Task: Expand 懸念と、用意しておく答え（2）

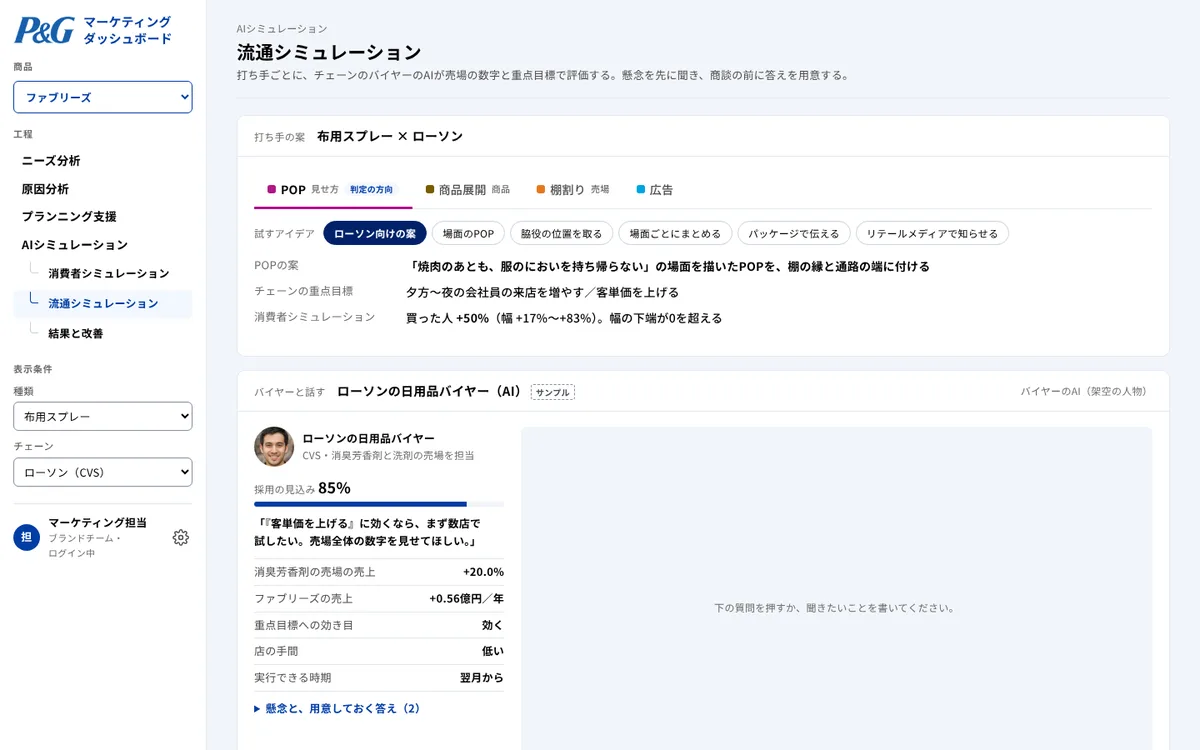Action: [337, 708]
